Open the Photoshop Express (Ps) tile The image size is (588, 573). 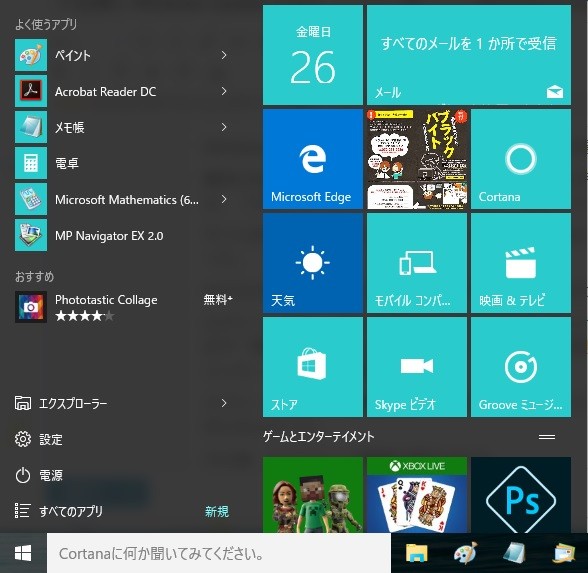(x=521, y=495)
